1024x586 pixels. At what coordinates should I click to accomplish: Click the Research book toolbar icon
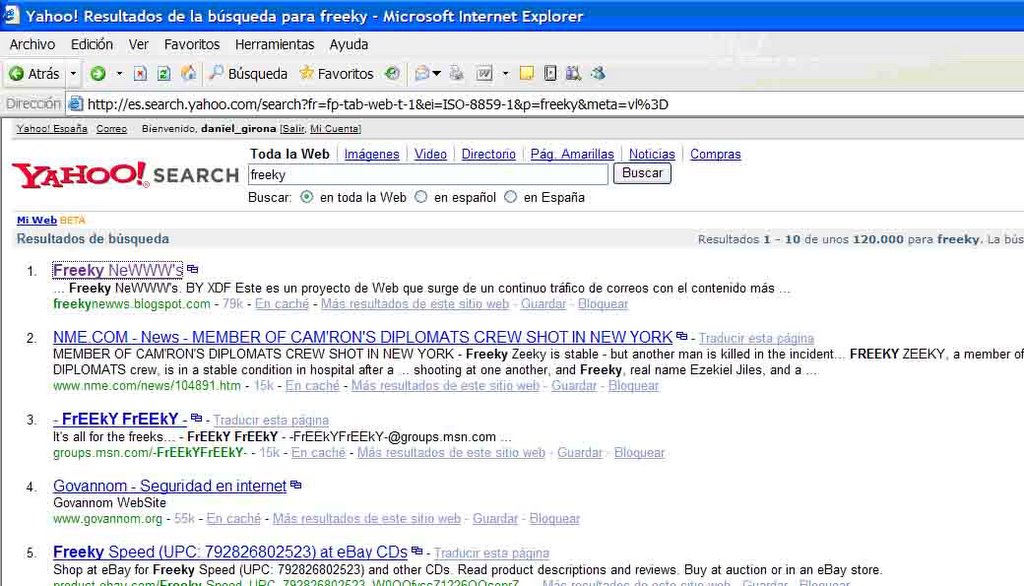(x=551, y=74)
